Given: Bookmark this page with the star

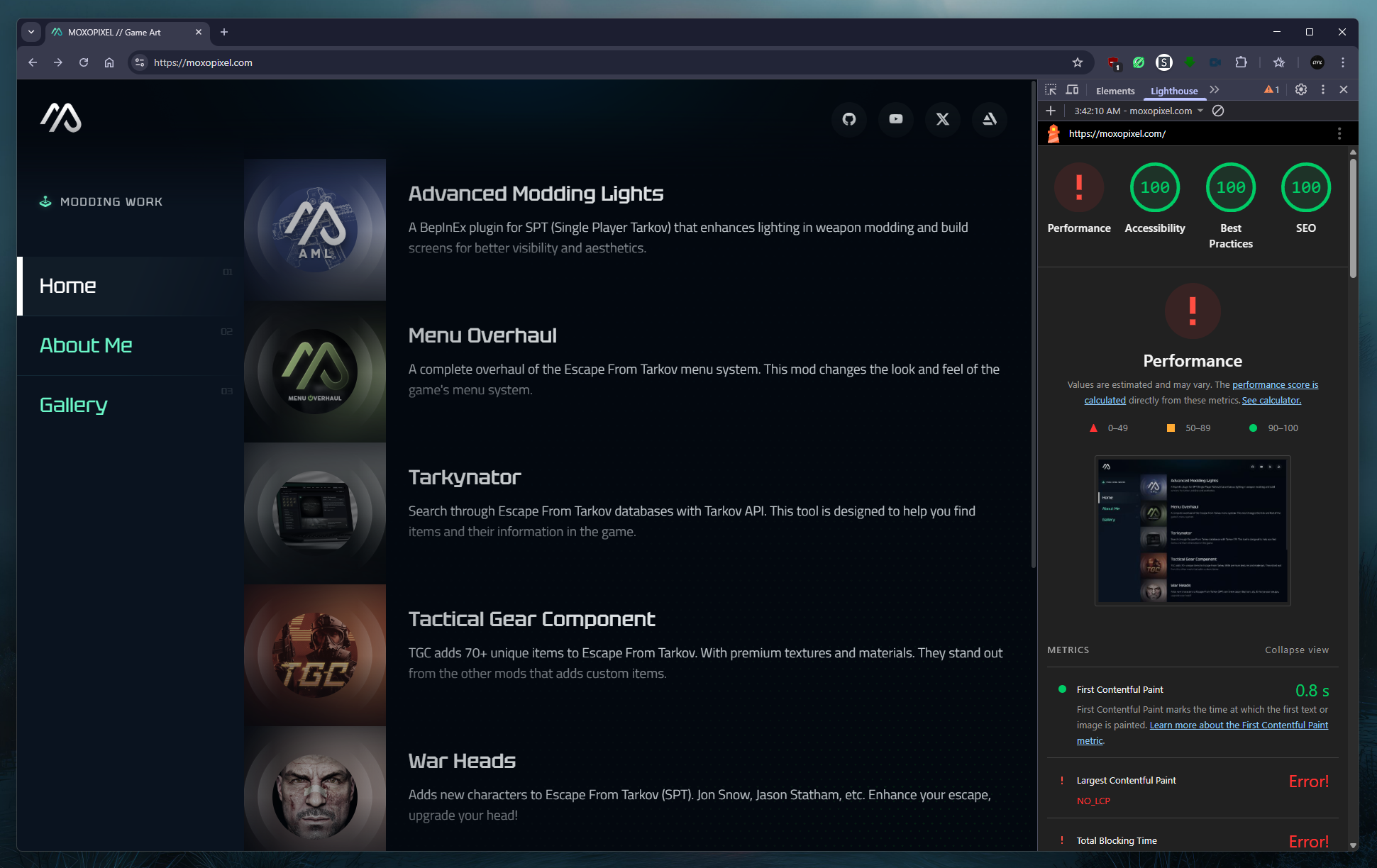Looking at the screenshot, I should coord(1078,62).
